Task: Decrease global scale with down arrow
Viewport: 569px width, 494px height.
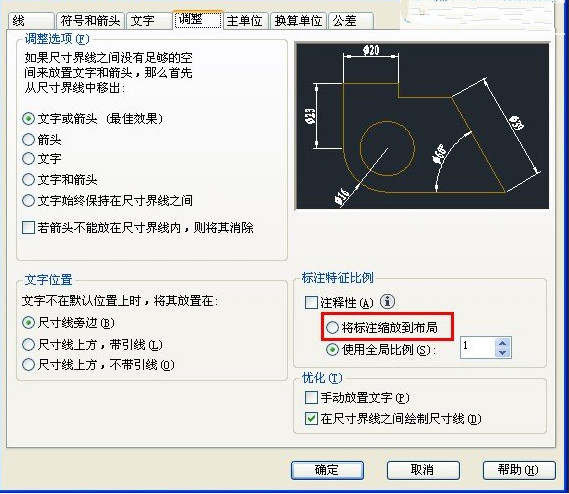Action: click(503, 352)
